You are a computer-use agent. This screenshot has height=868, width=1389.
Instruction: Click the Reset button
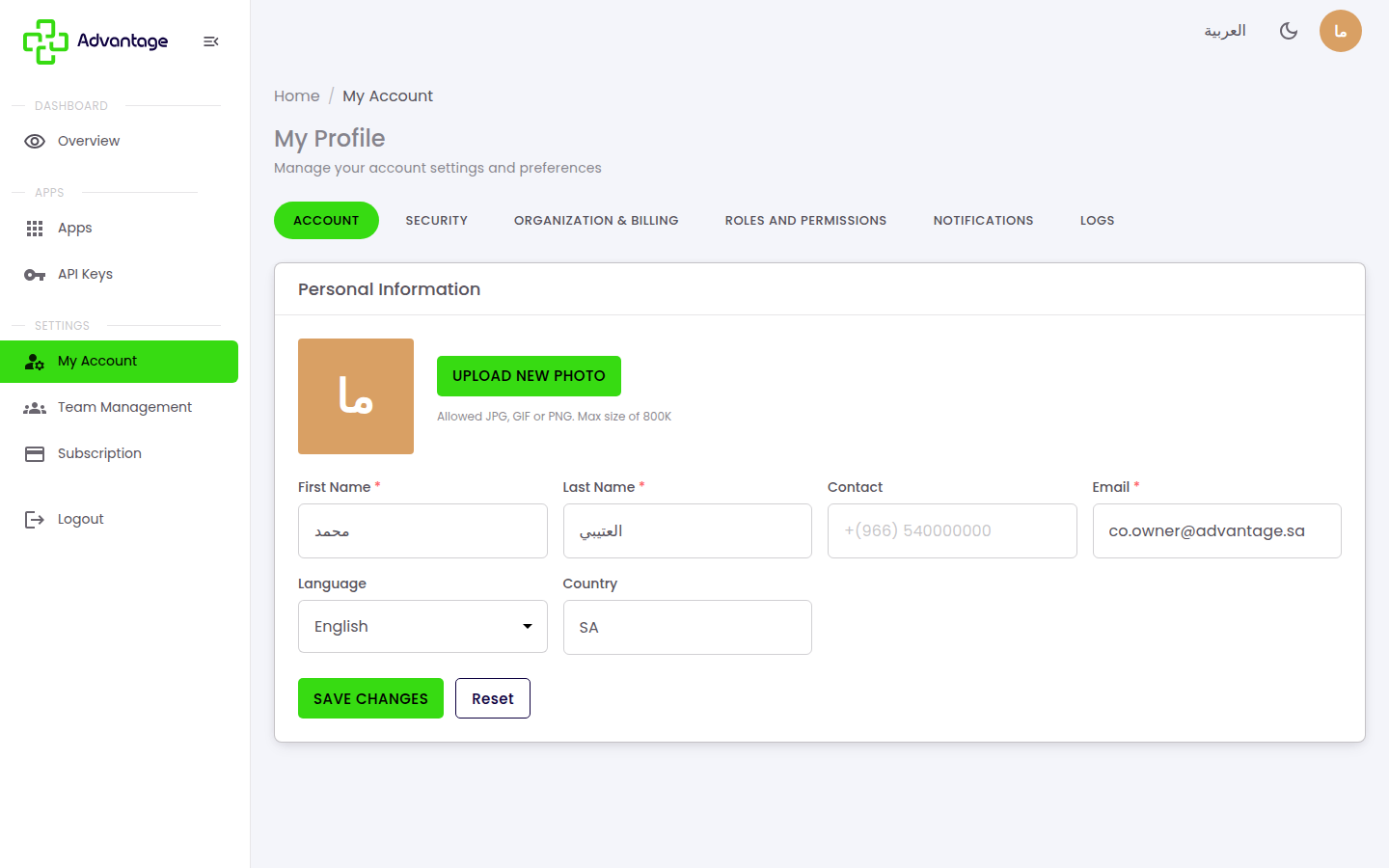click(493, 698)
